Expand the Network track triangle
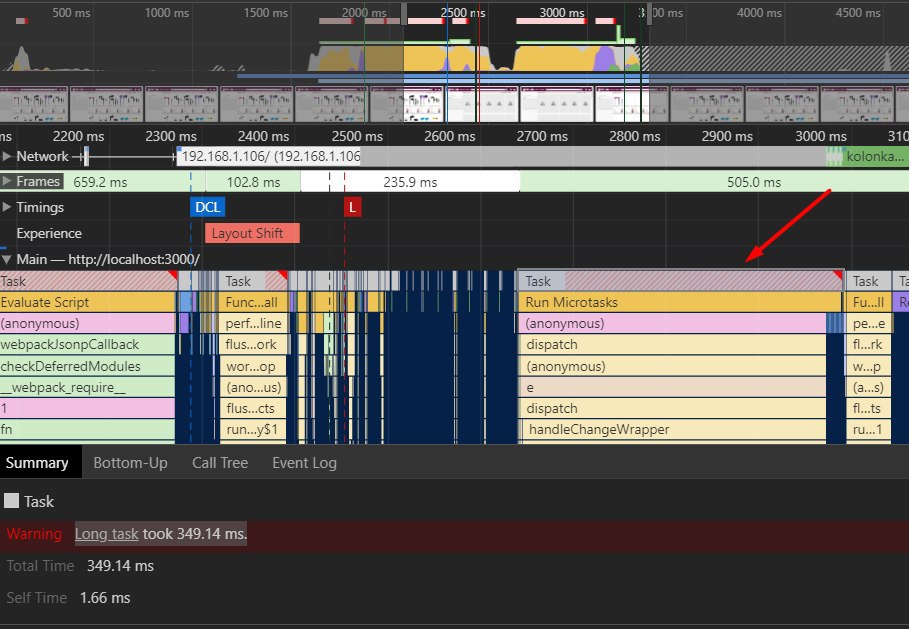Screen dimensions: 909x629 pyautogui.click(x=8, y=156)
